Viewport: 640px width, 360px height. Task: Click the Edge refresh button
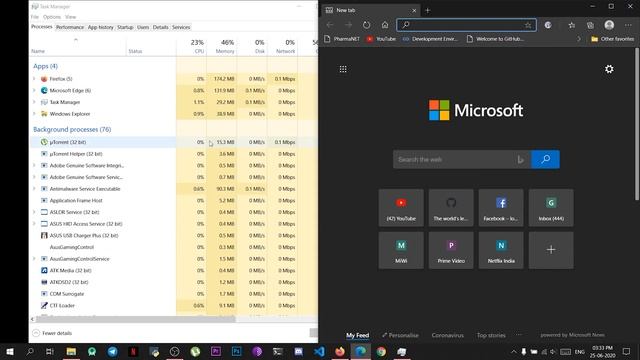pyautogui.click(x=367, y=25)
